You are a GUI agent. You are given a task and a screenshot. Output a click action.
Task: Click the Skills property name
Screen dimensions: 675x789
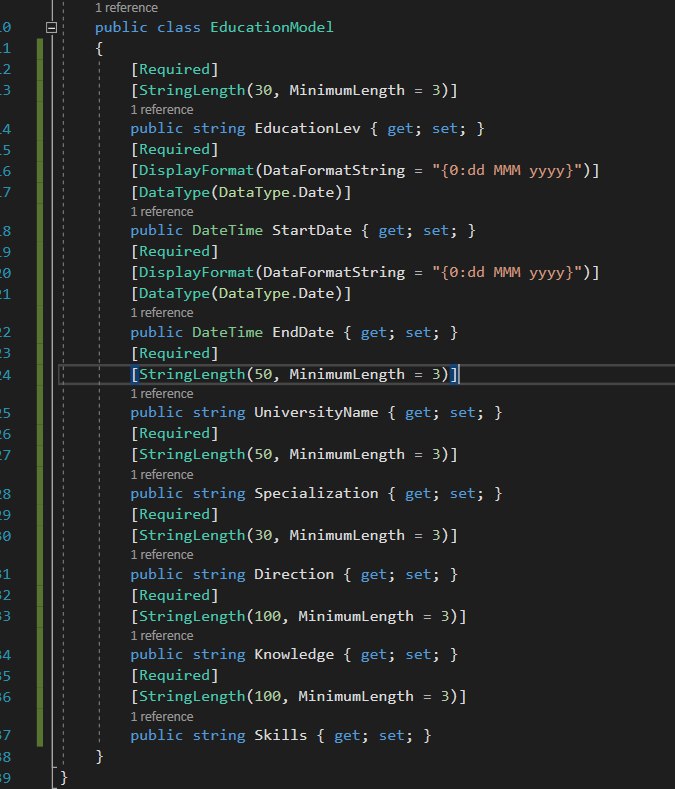point(280,736)
